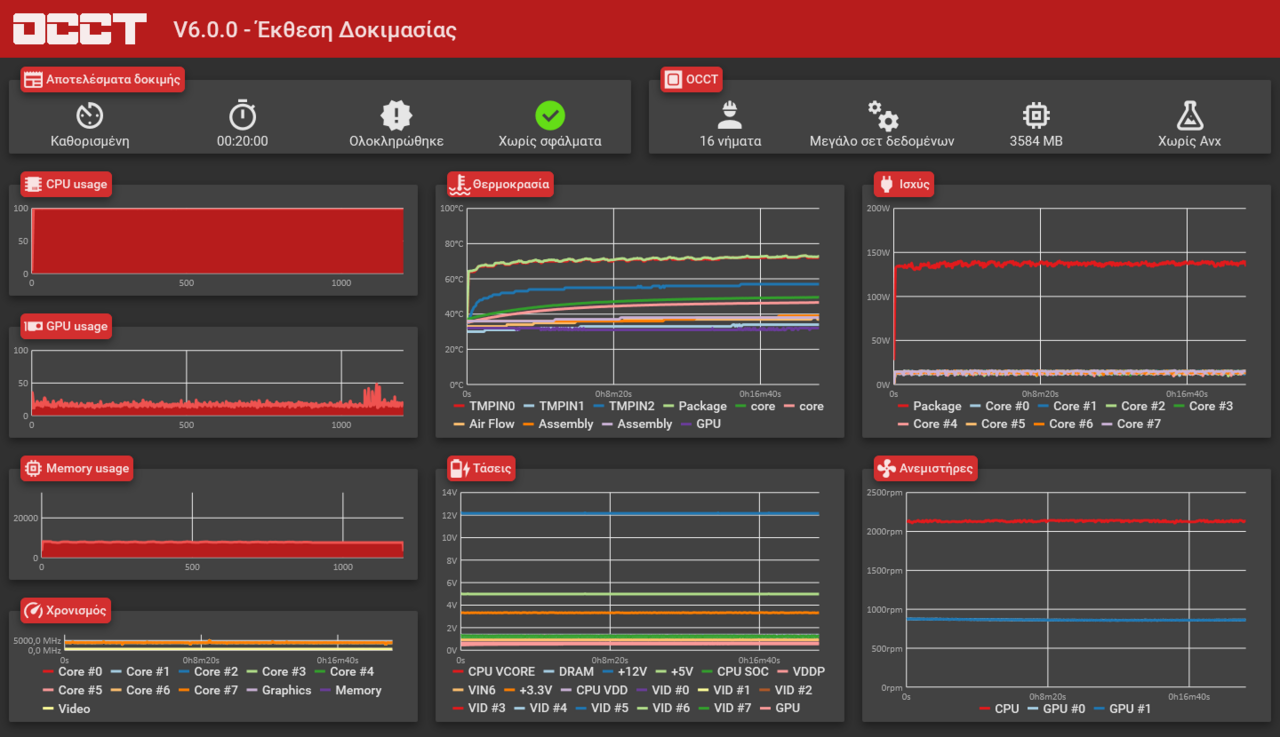
Task: Click the GPU usage panel icon
Action: pyautogui.click(x=33, y=326)
